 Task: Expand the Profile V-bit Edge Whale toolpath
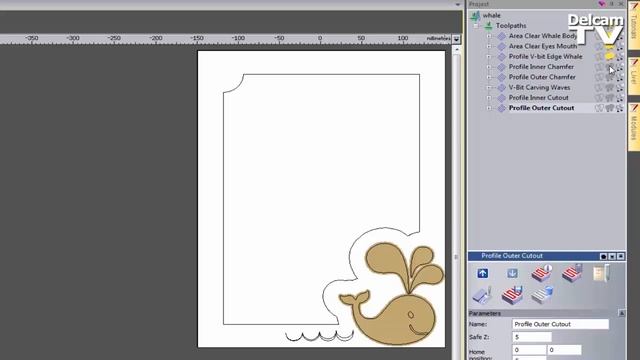click(489, 57)
